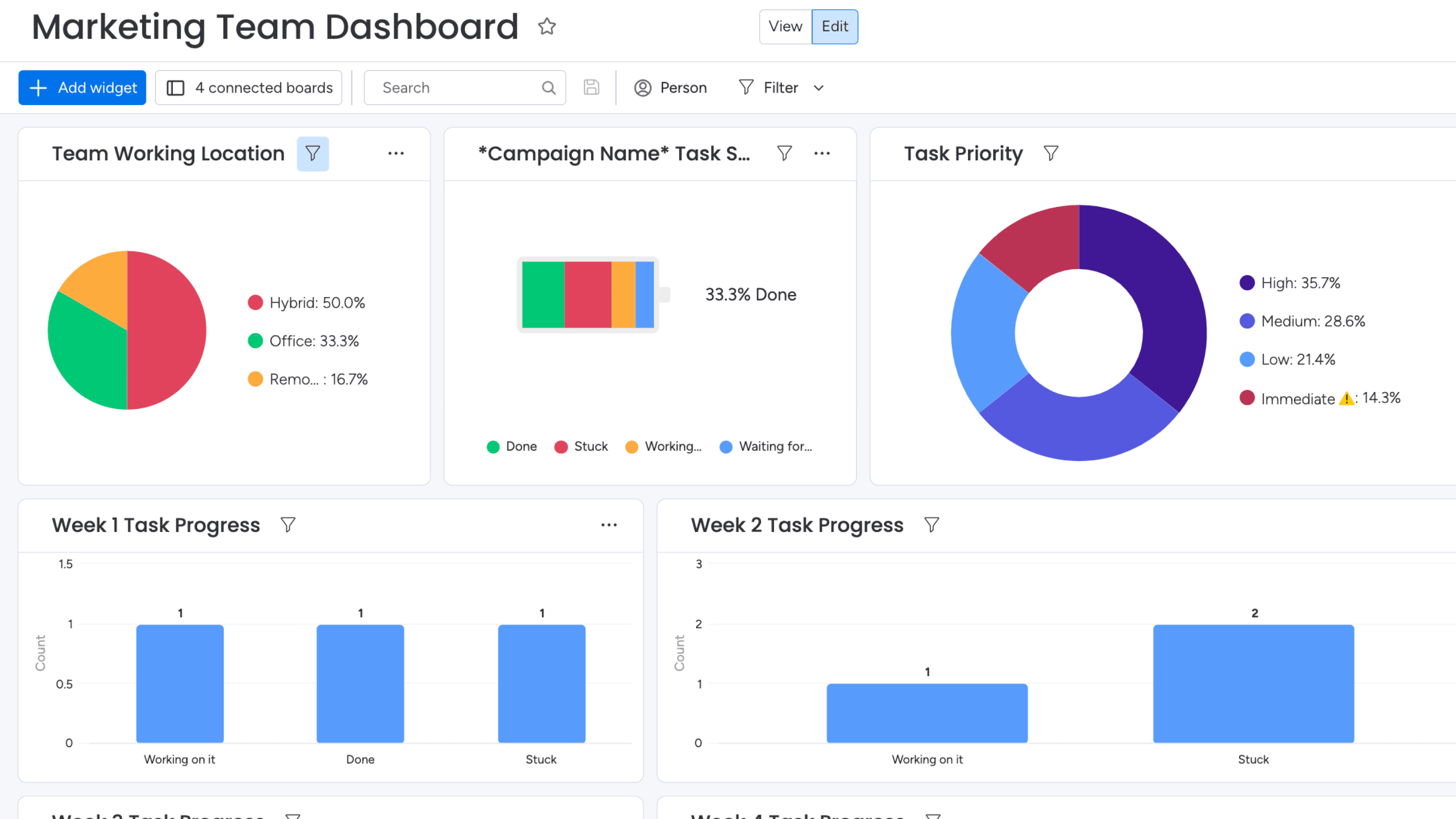Viewport: 1456px width, 819px height.
Task: Toggle the Hybrid legend item in pie chart
Action: pos(307,303)
